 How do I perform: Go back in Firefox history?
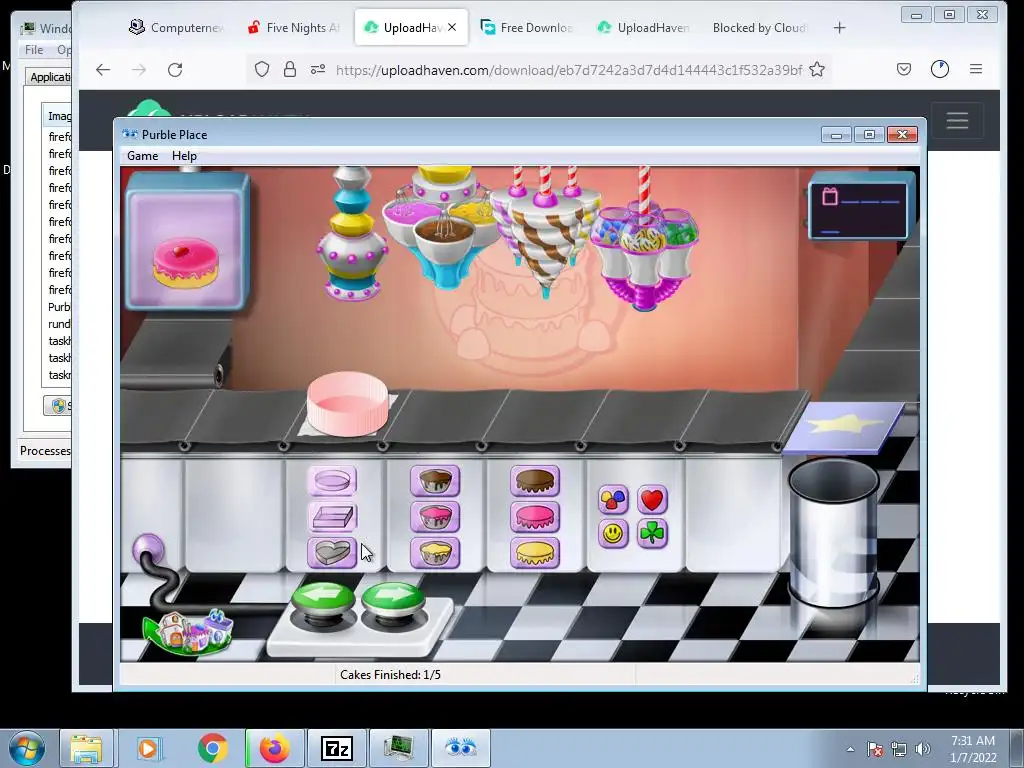103,70
